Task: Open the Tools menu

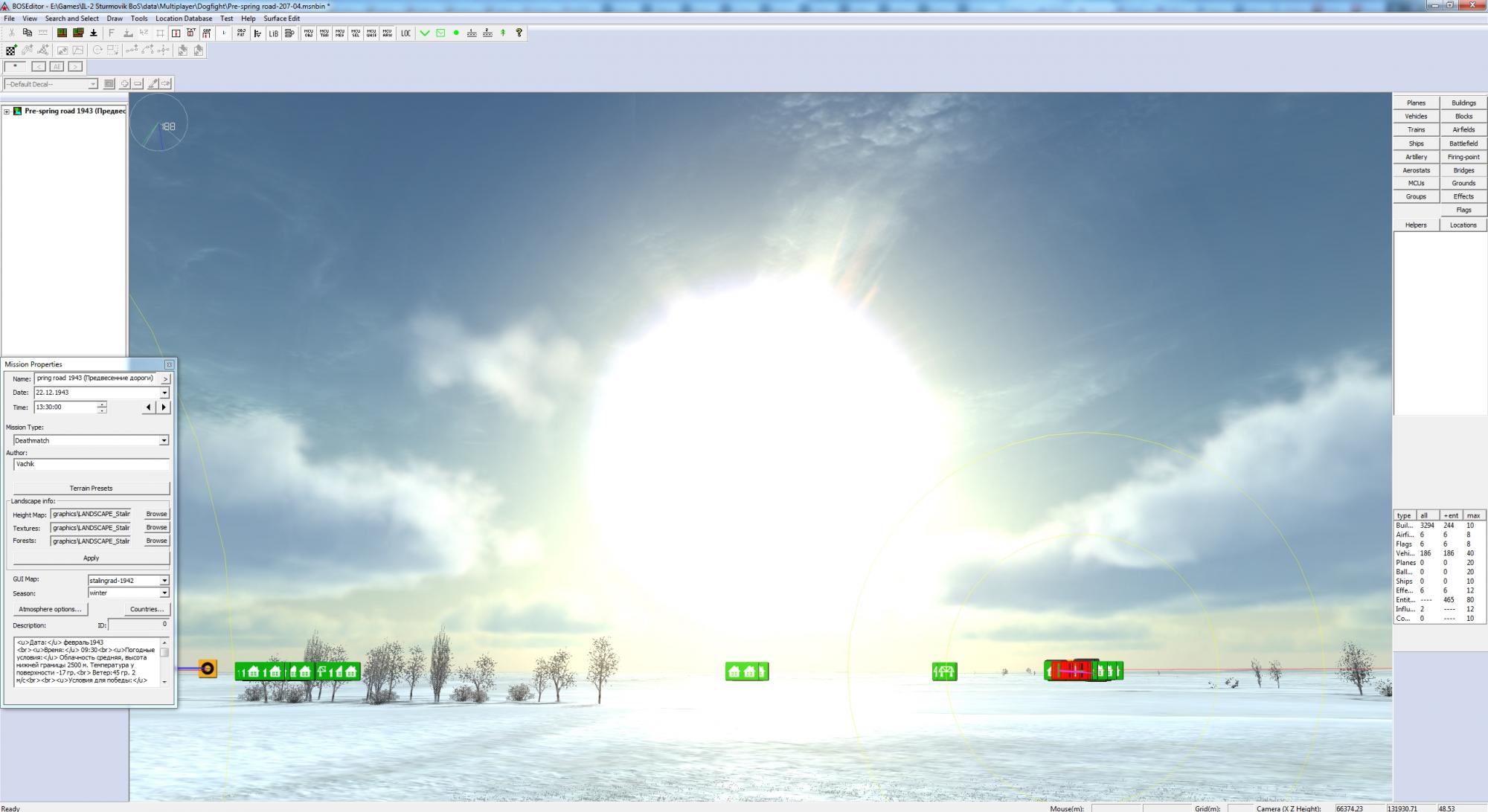Action: (x=139, y=19)
